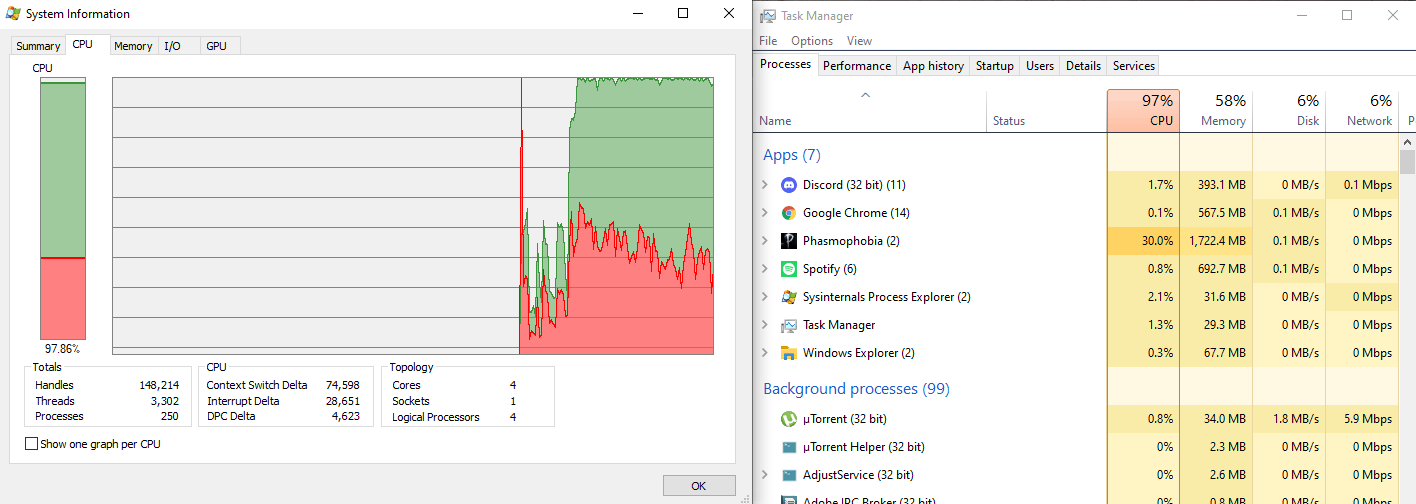
Task: Open Summary tab in System Information
Action: tap(38, 46)
